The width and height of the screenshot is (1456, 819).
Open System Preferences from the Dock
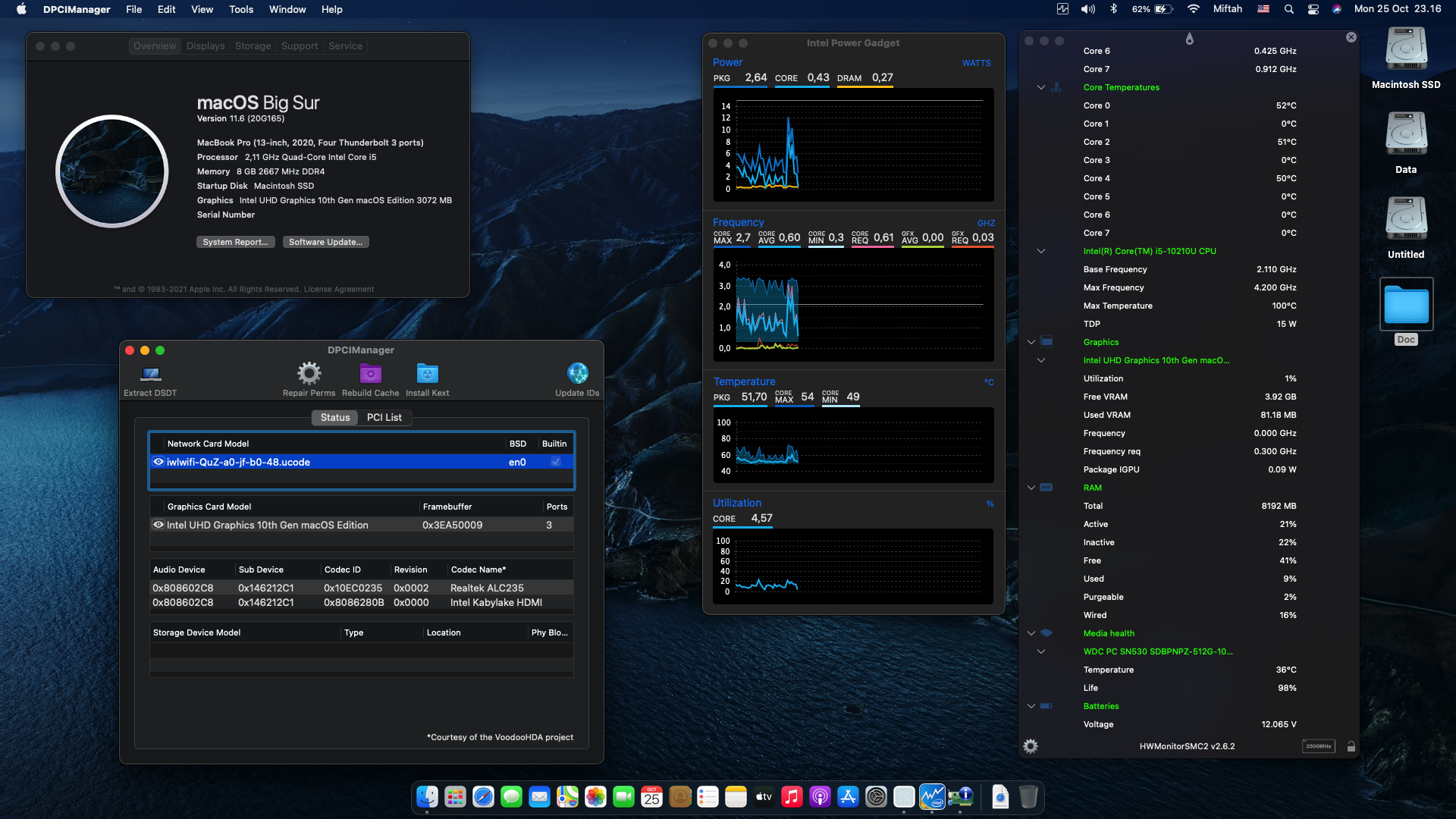(x=876, y=797)
